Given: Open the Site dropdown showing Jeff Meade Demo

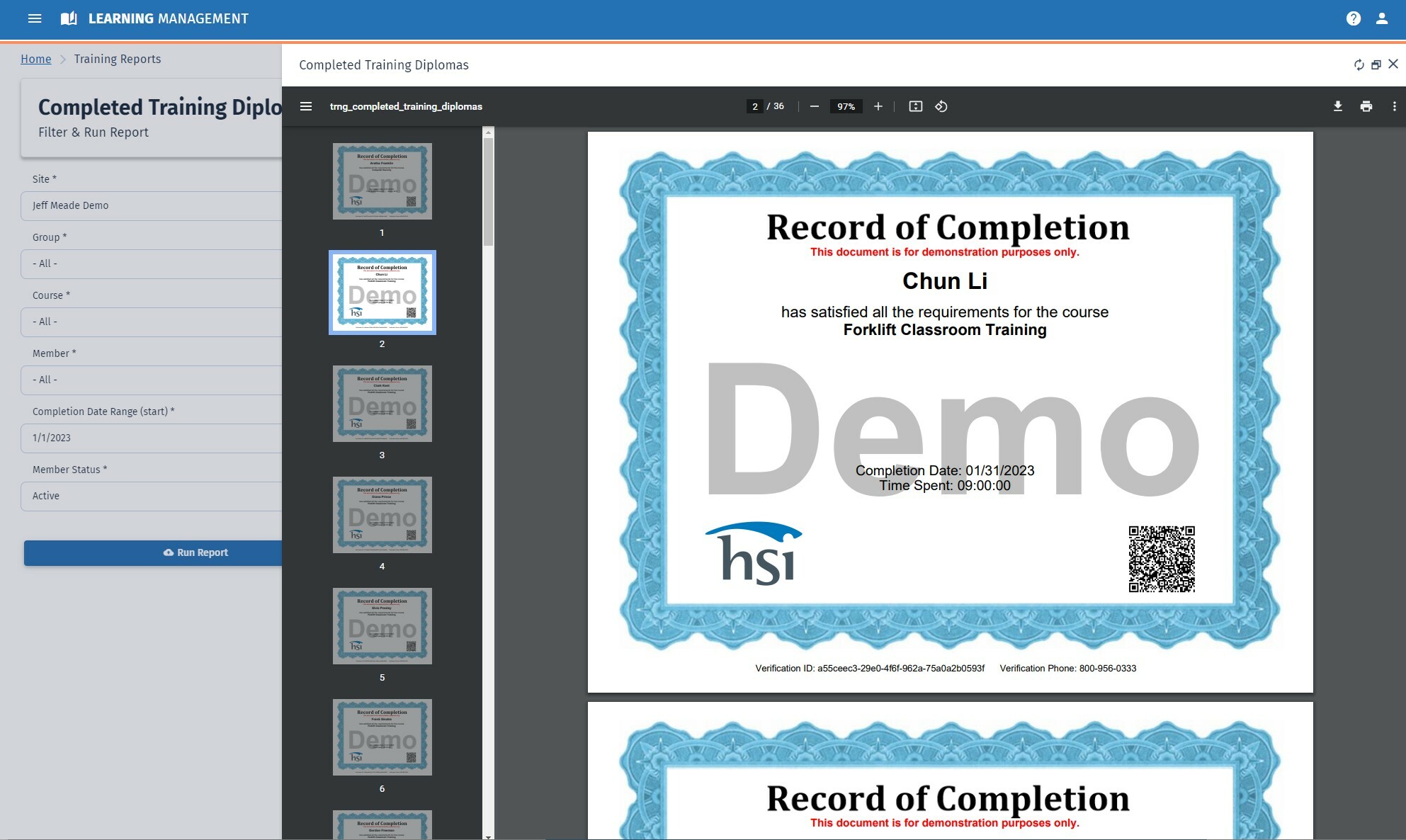Looking at the screenshot, I should click(152, 205).
